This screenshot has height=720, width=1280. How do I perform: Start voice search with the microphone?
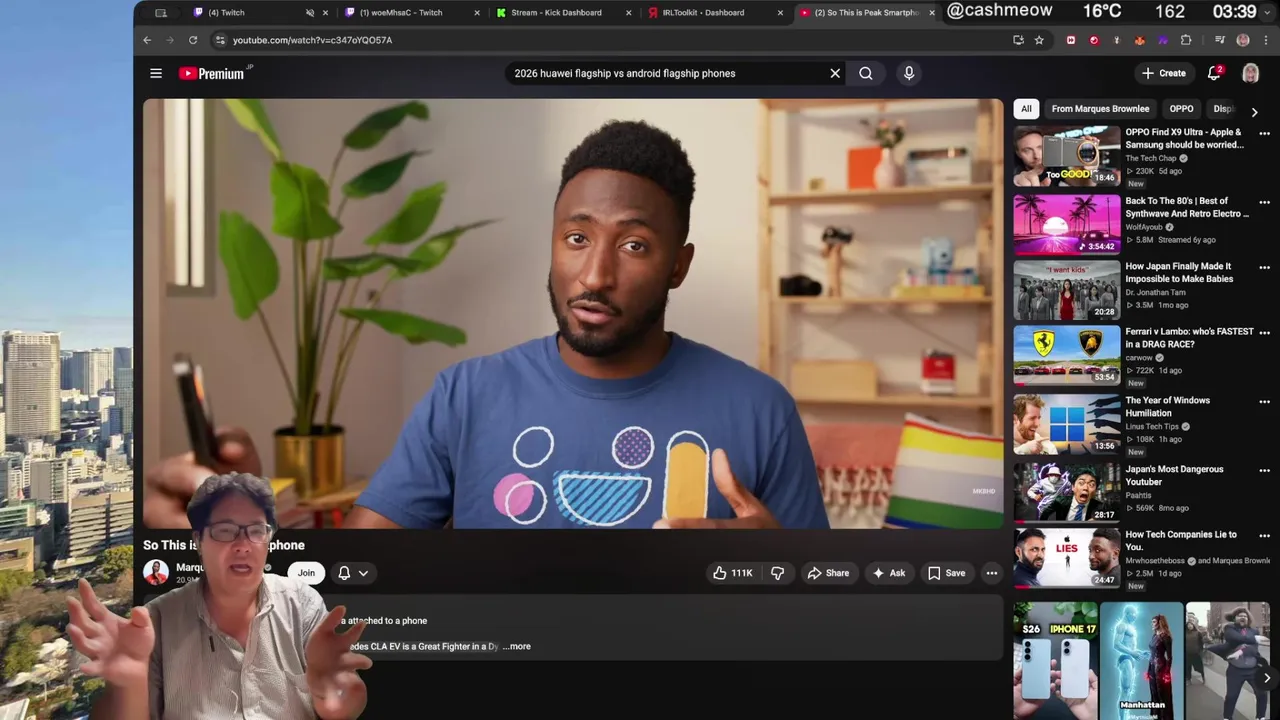(x=909, y=73)
